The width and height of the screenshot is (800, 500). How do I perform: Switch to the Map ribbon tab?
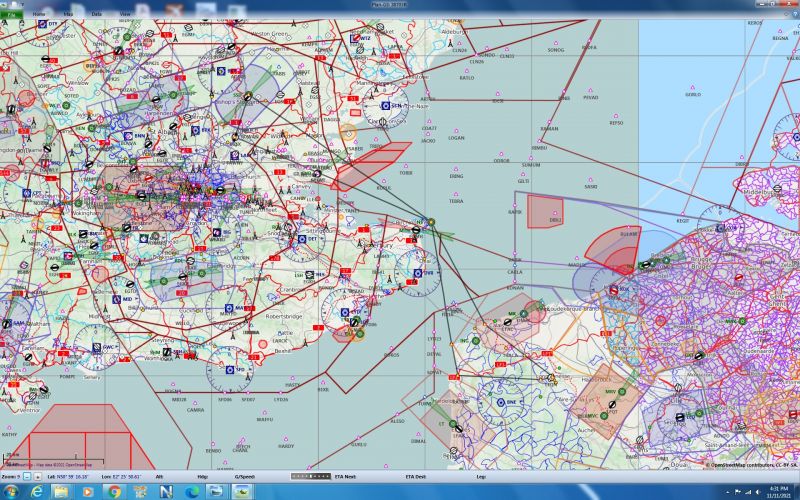[x=68, y=13]
